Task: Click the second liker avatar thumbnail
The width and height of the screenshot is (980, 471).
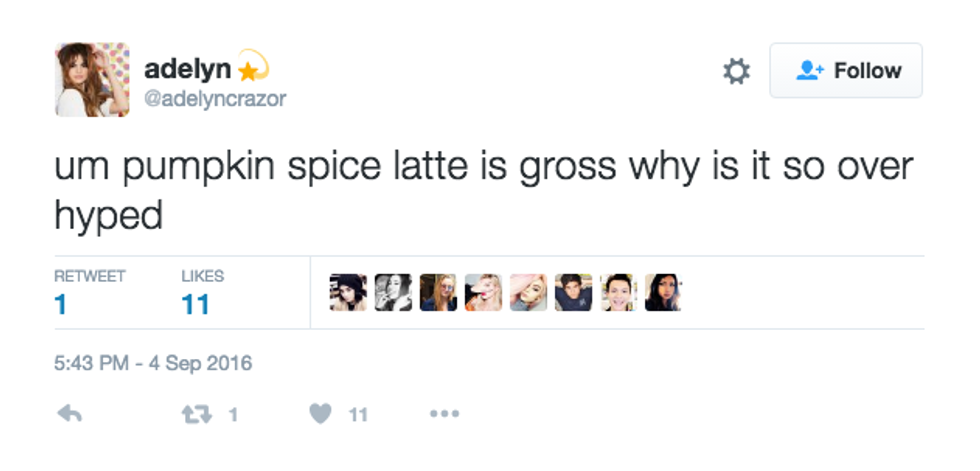Action: click(x=393, y=292)
